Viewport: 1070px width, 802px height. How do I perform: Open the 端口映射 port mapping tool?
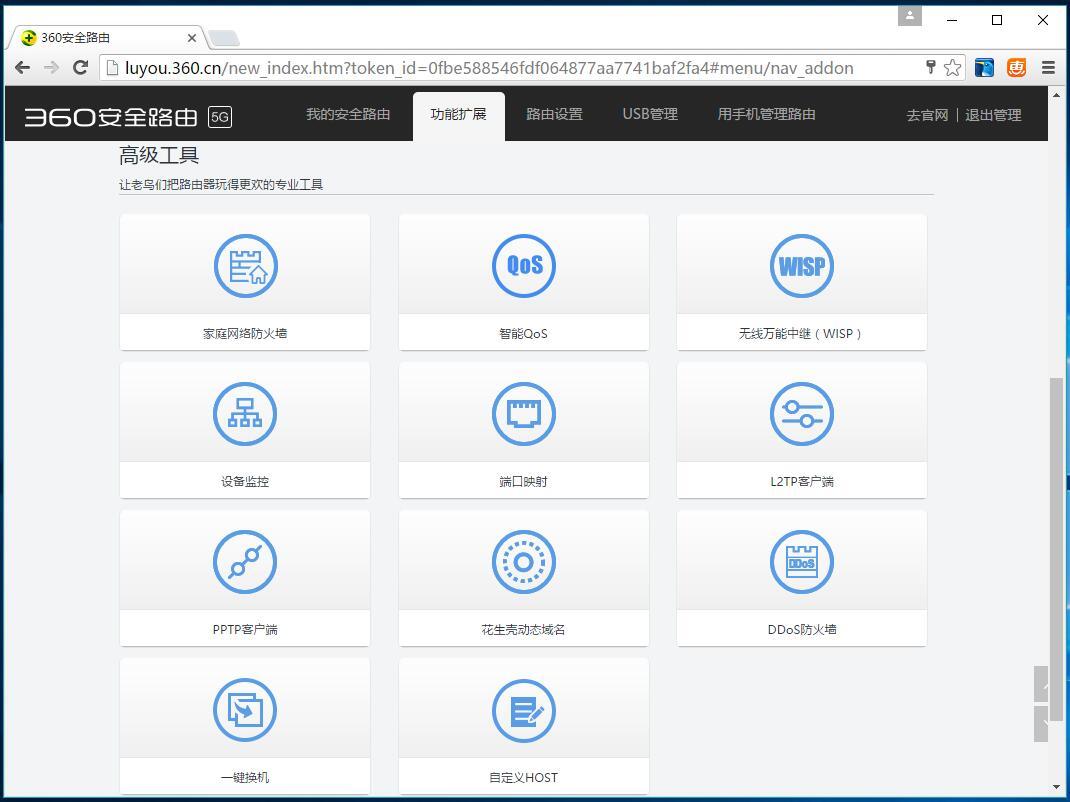(523, 428)
